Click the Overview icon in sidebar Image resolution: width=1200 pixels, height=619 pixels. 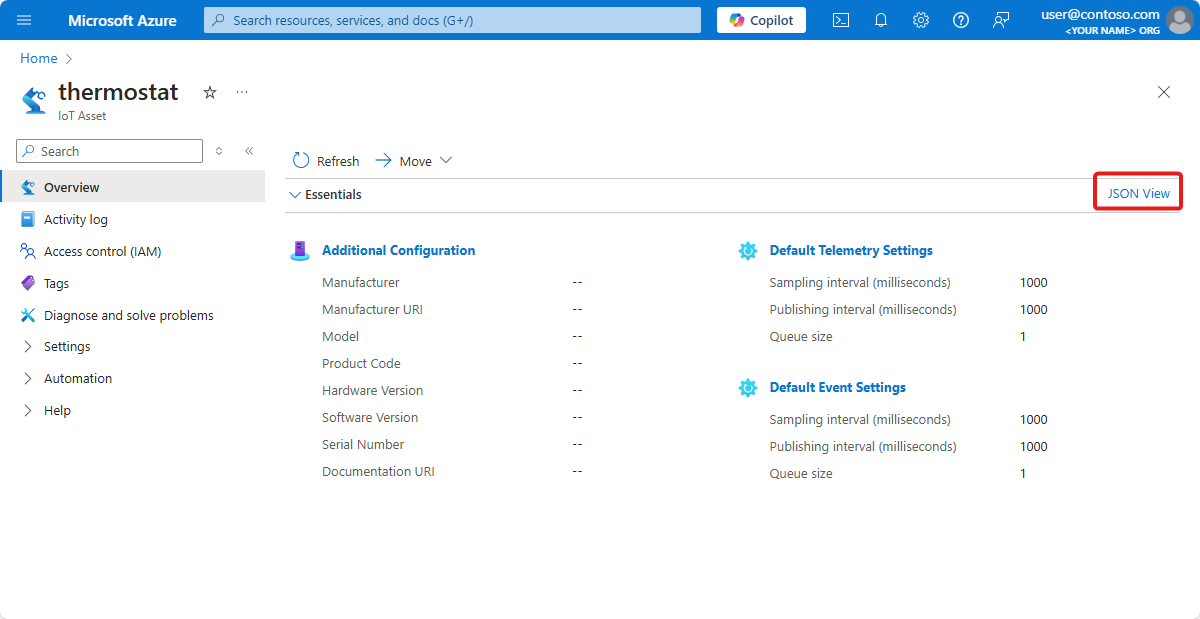click(28, 187)
